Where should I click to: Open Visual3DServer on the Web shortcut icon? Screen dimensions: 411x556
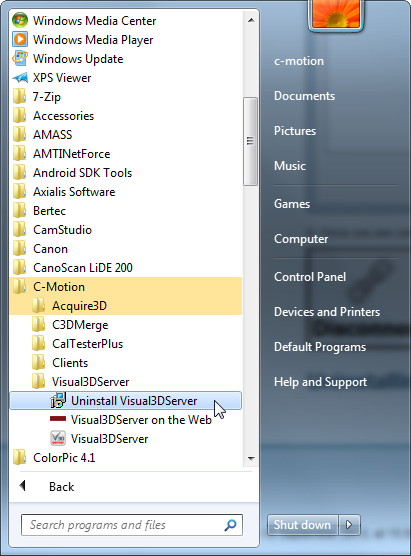(58, 419)
